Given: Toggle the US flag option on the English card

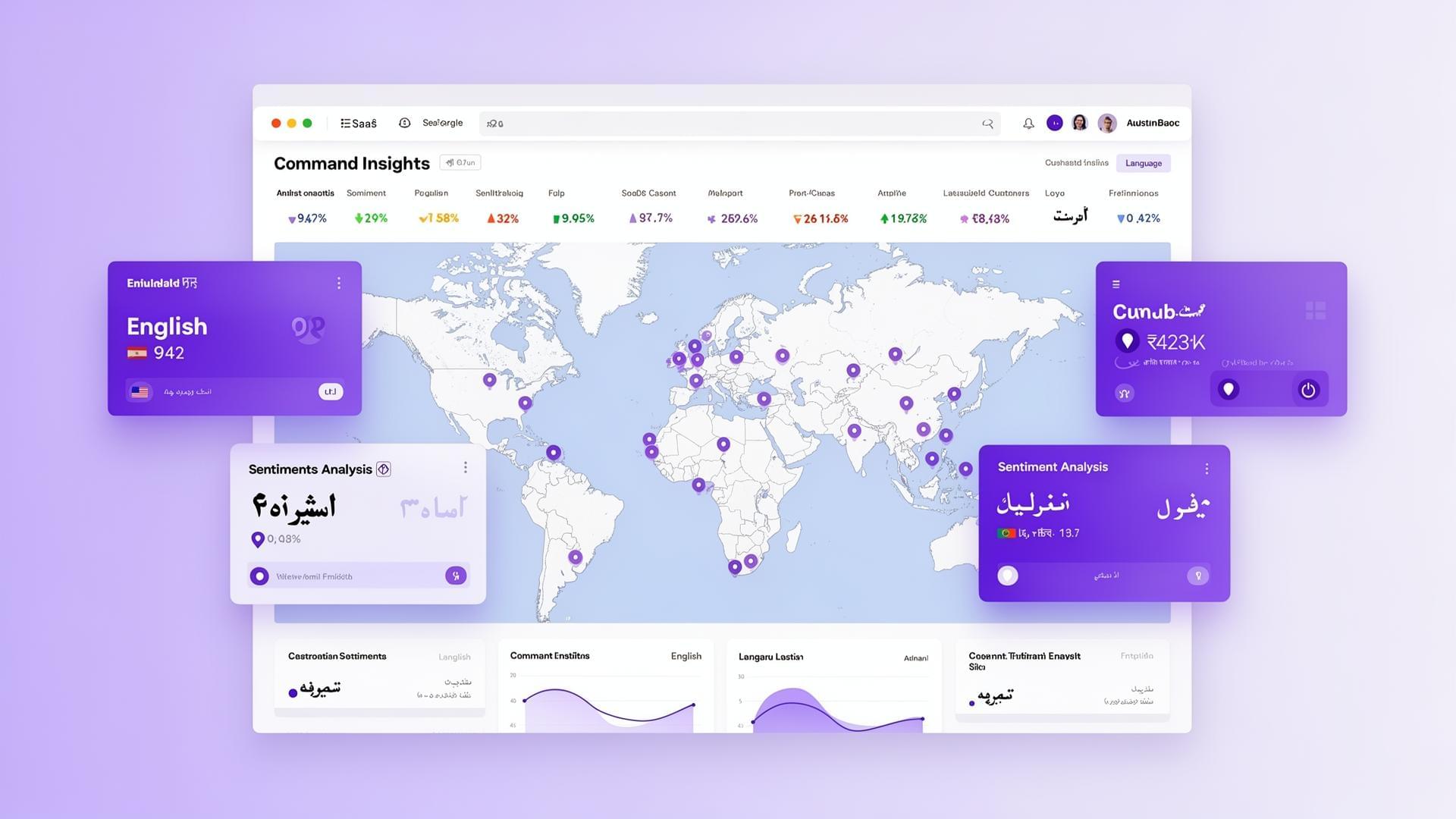Looking at the screenshot, I should pyautogui.click(x=140, y=391).
